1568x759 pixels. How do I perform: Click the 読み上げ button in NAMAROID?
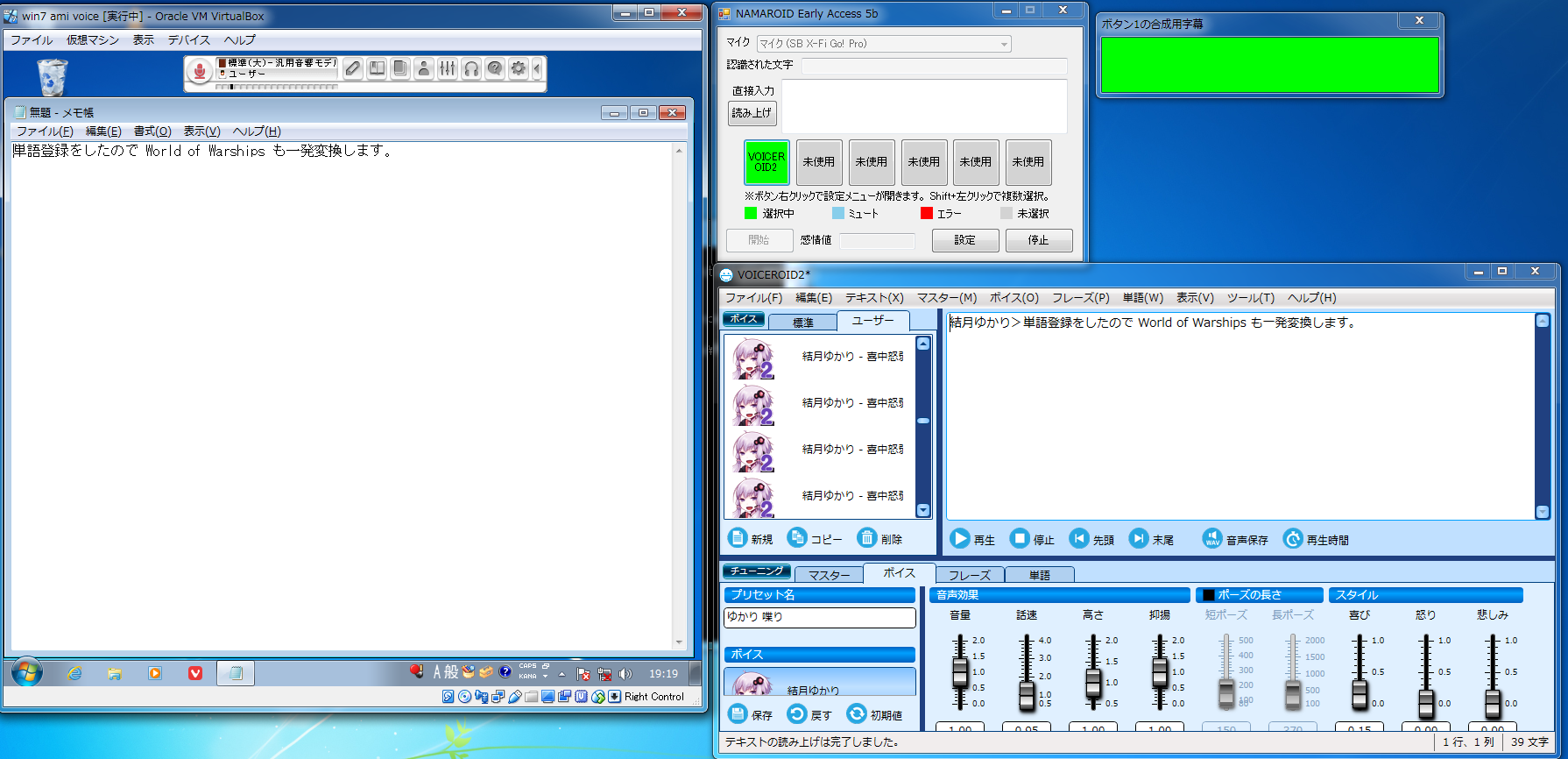pyautogui.click(x=752, y=113)
